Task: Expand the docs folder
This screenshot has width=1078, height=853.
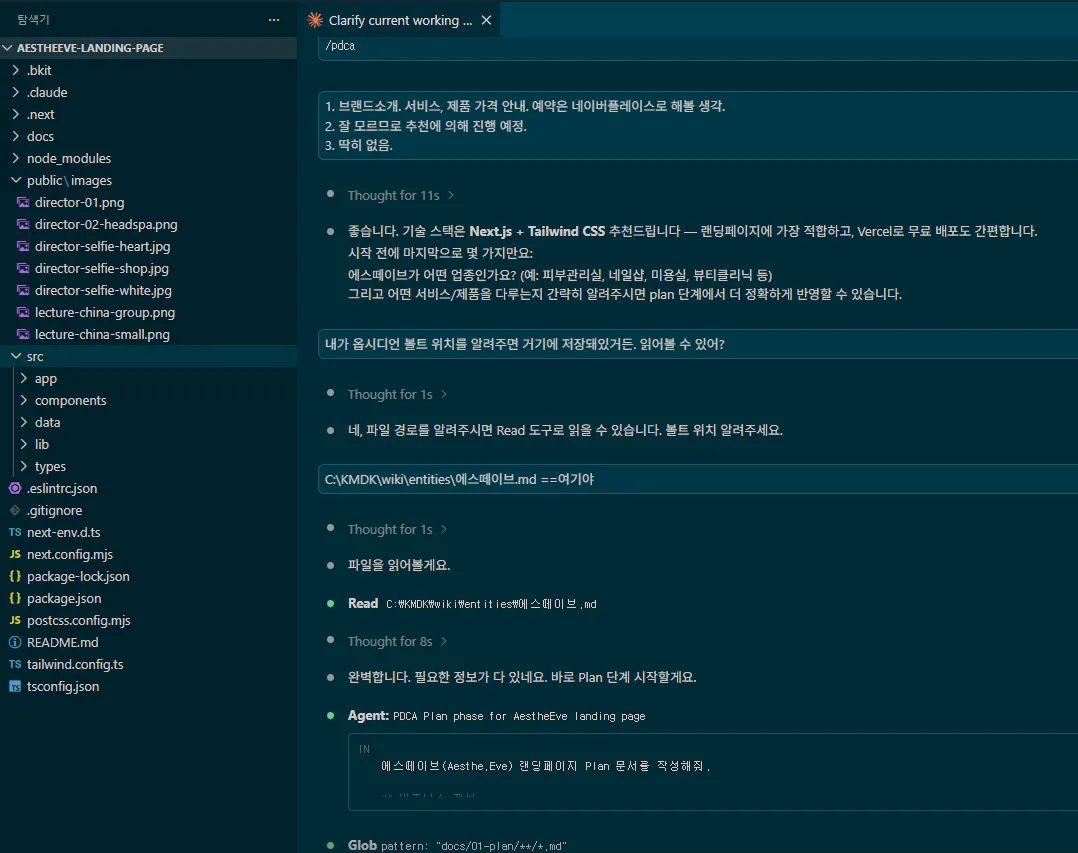Action: (x=16, y=136)
